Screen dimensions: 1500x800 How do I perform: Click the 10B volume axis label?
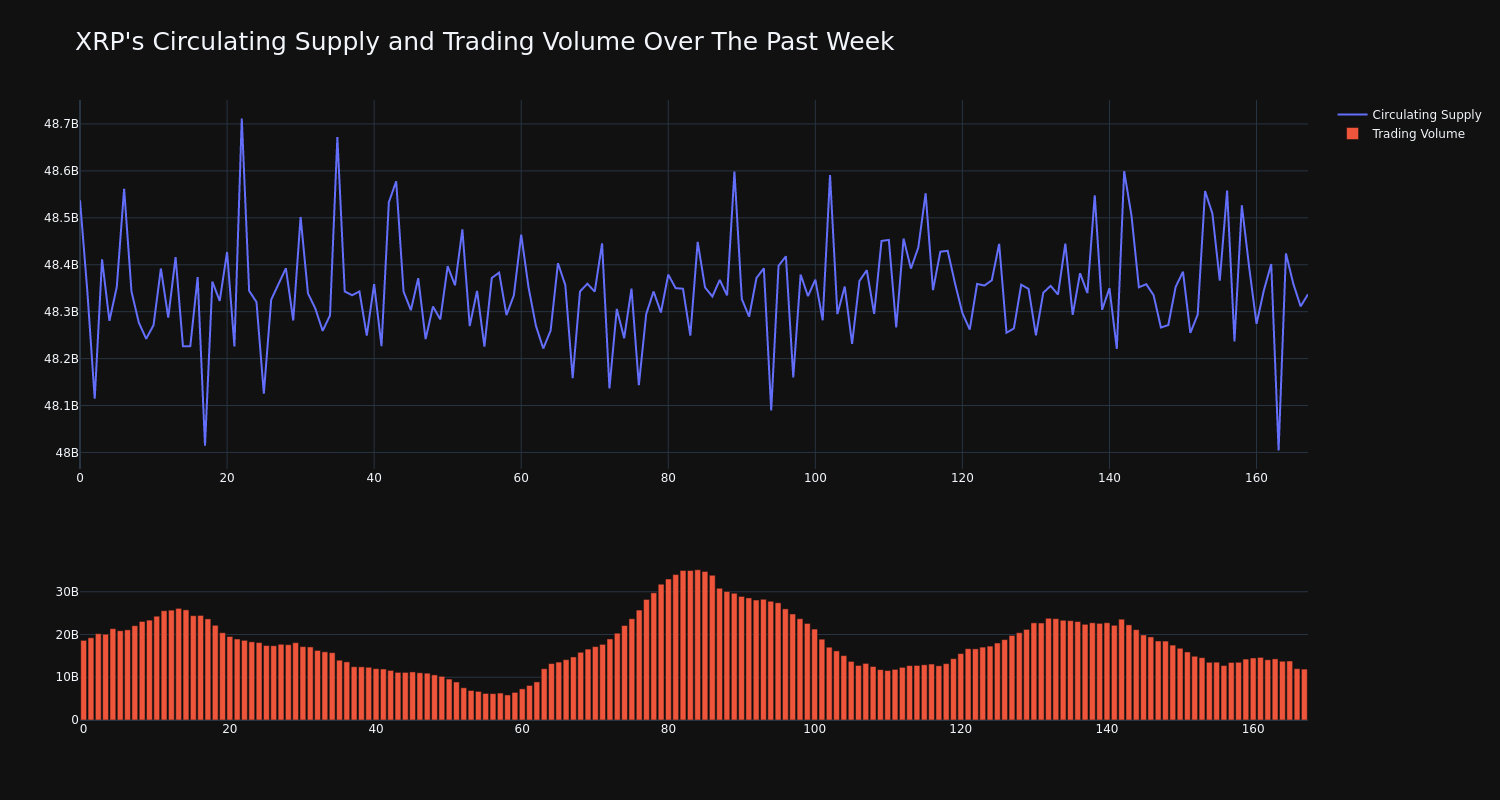[67, 677]
